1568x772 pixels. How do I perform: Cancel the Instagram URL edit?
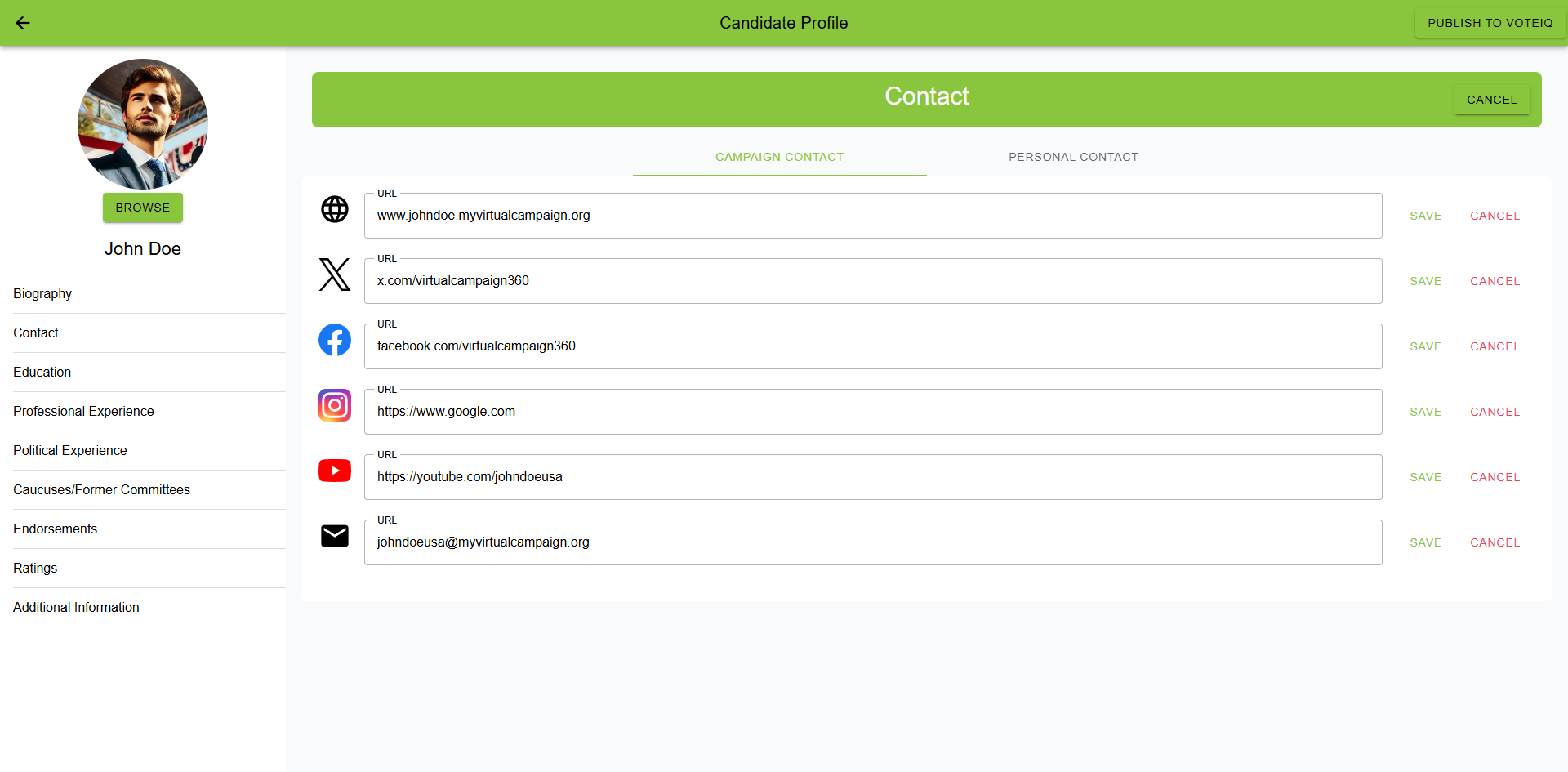pos(1494,412)
